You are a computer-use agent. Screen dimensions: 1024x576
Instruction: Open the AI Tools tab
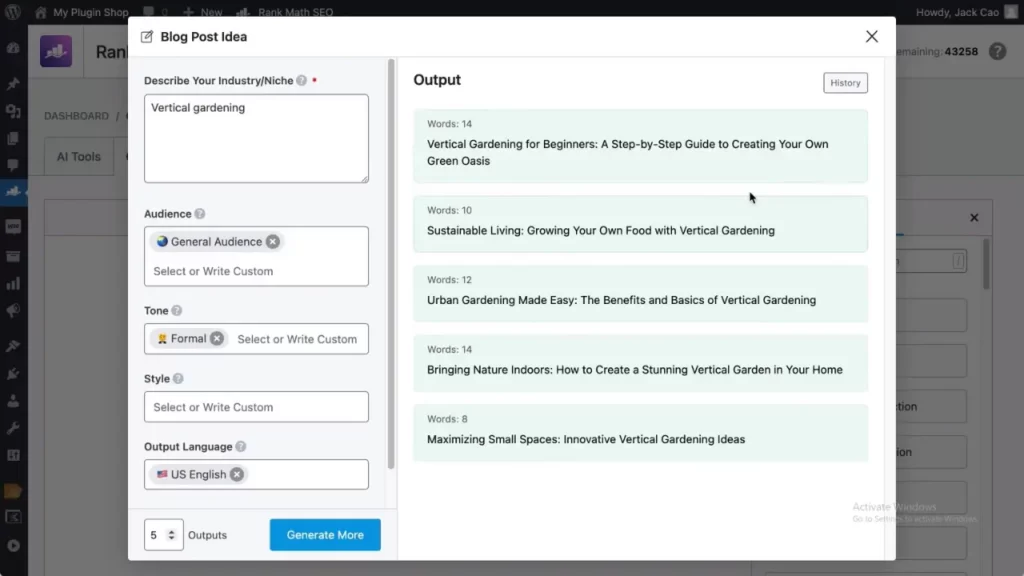pyautogui.click(x=78, y=157)
